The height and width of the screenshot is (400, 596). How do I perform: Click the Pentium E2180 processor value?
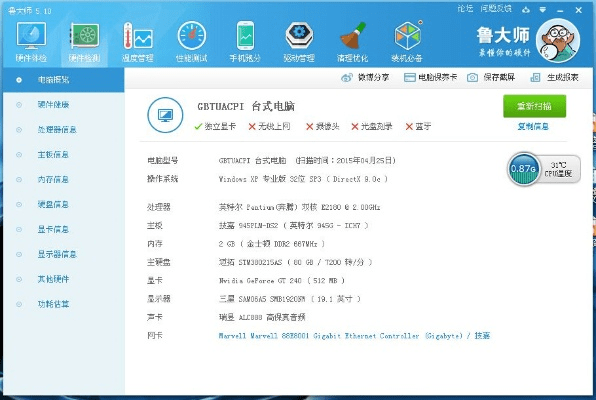(x=300, y=207)
